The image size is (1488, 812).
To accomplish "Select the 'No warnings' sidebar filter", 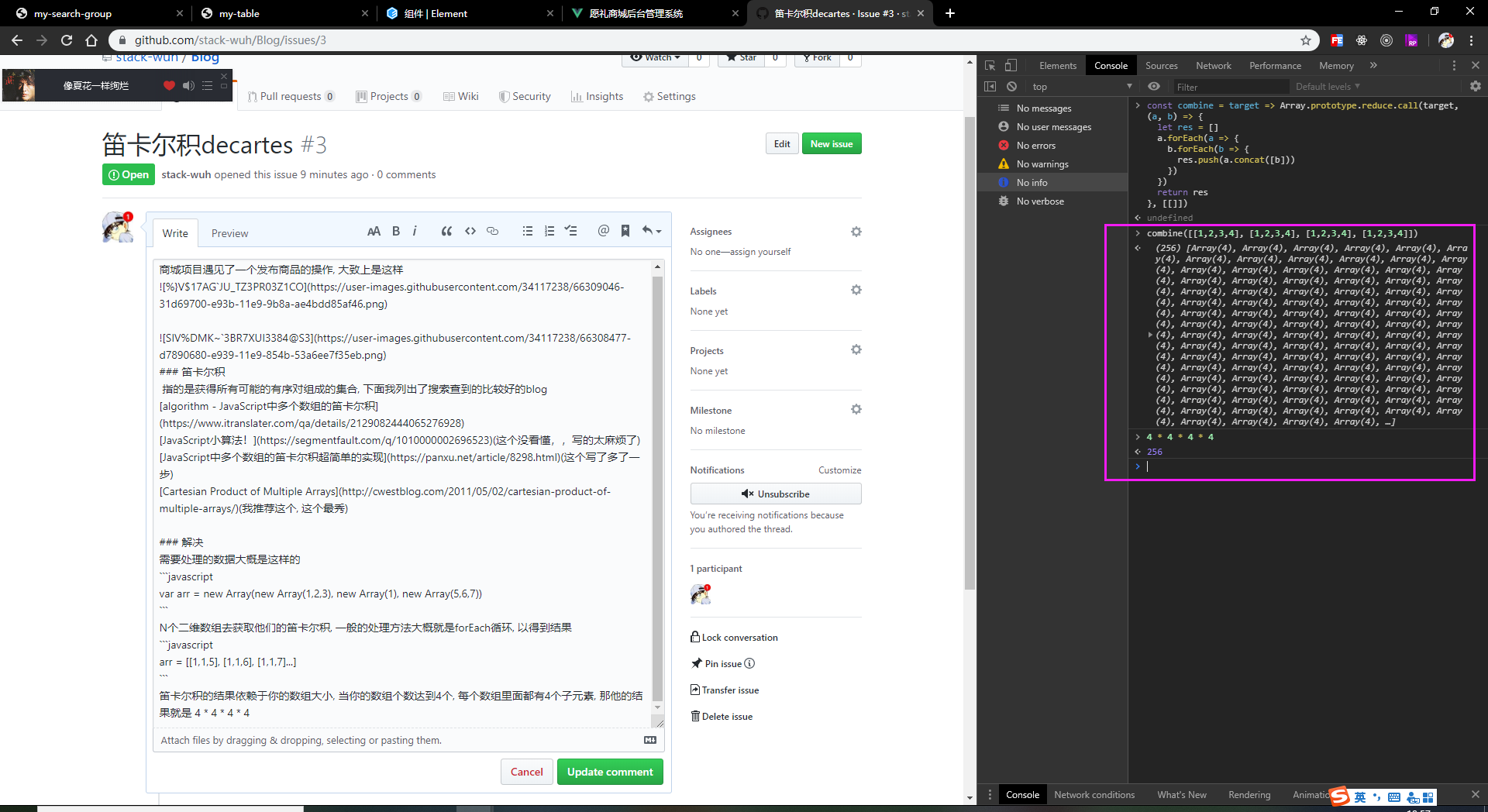I will 1053,164.
